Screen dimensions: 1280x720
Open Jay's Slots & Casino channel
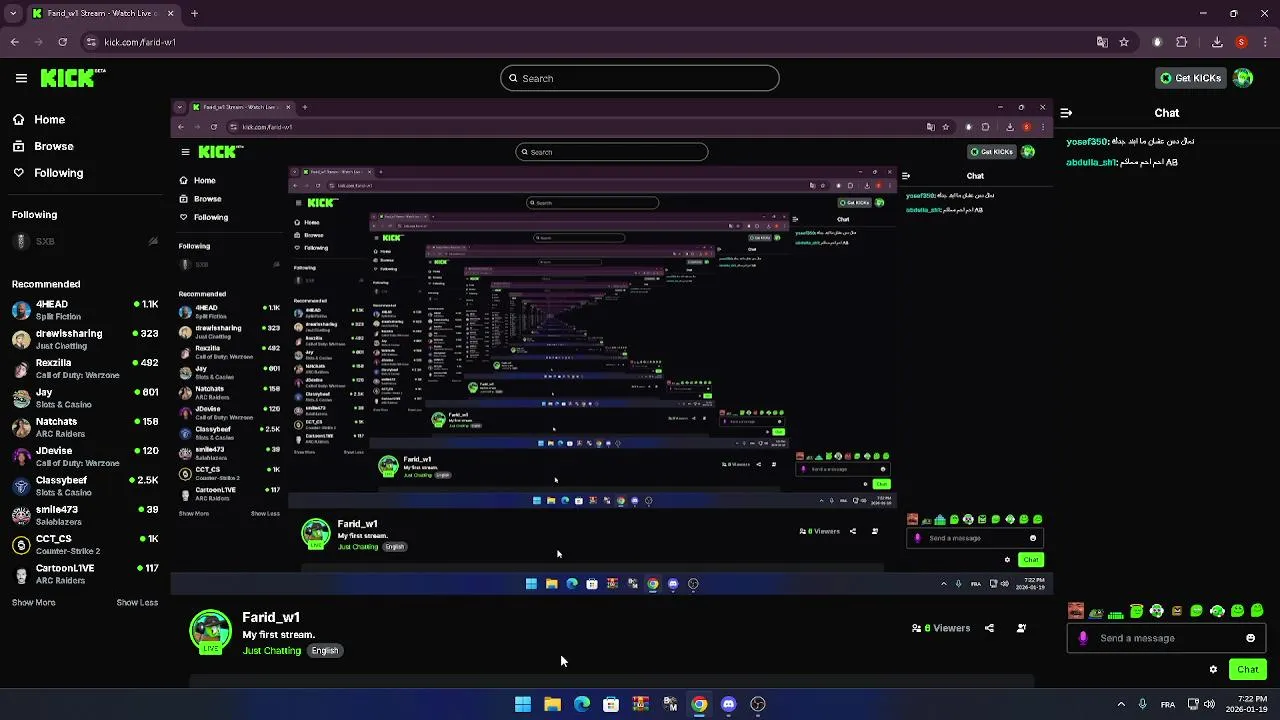click(x=85, y=398)
